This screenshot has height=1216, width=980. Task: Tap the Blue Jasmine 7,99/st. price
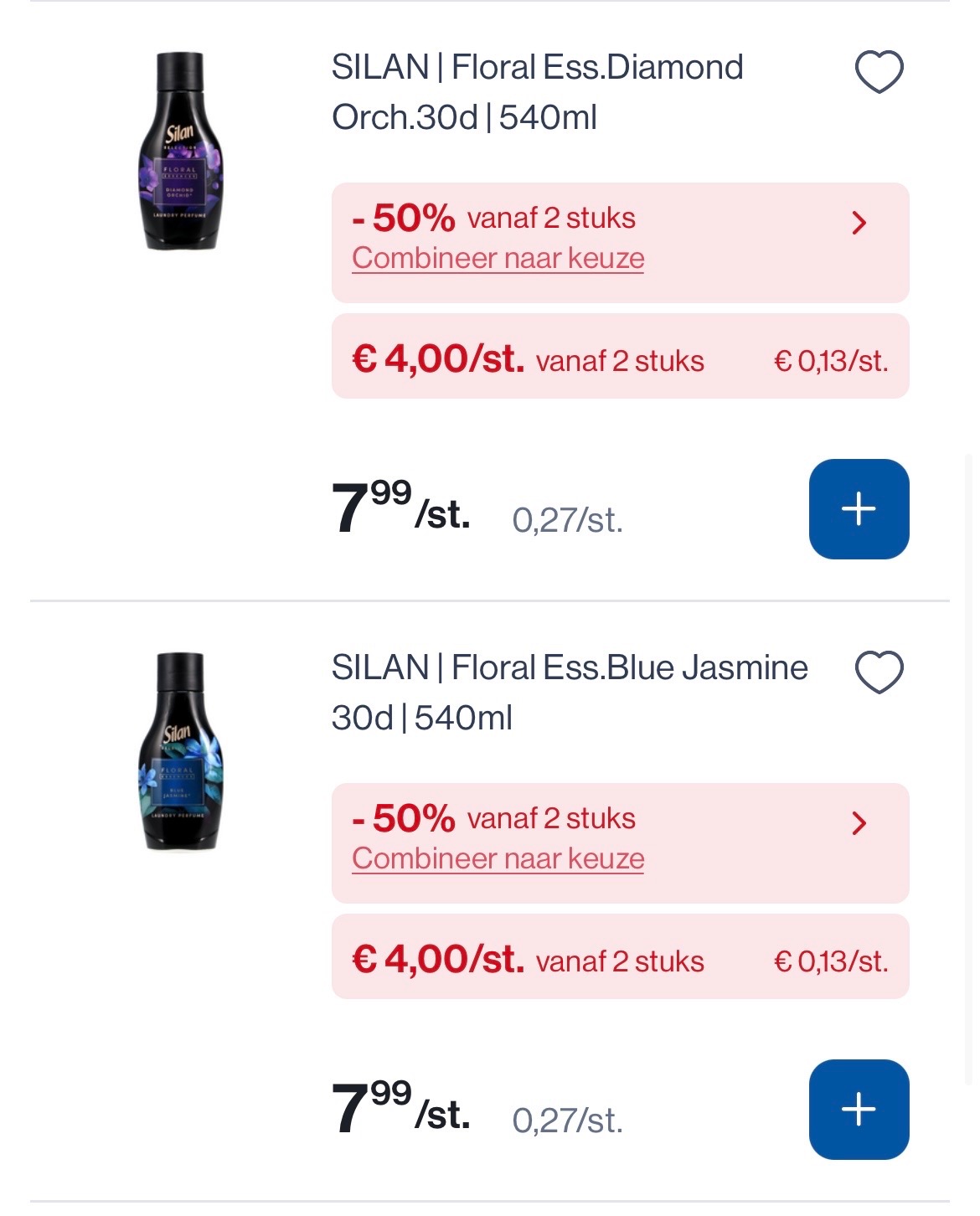[x=400, y=1109]
